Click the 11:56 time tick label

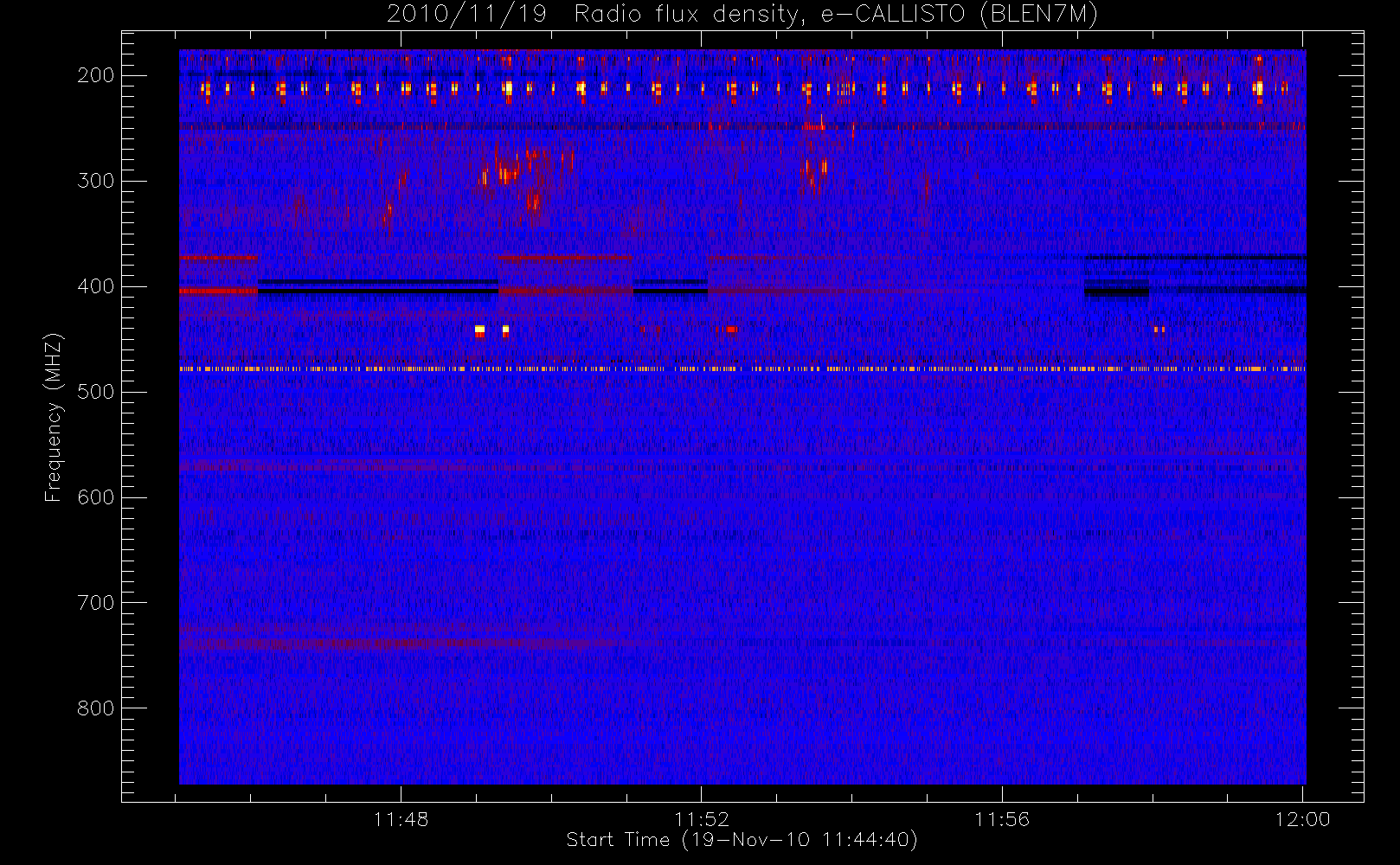[x=1002, y=819]
